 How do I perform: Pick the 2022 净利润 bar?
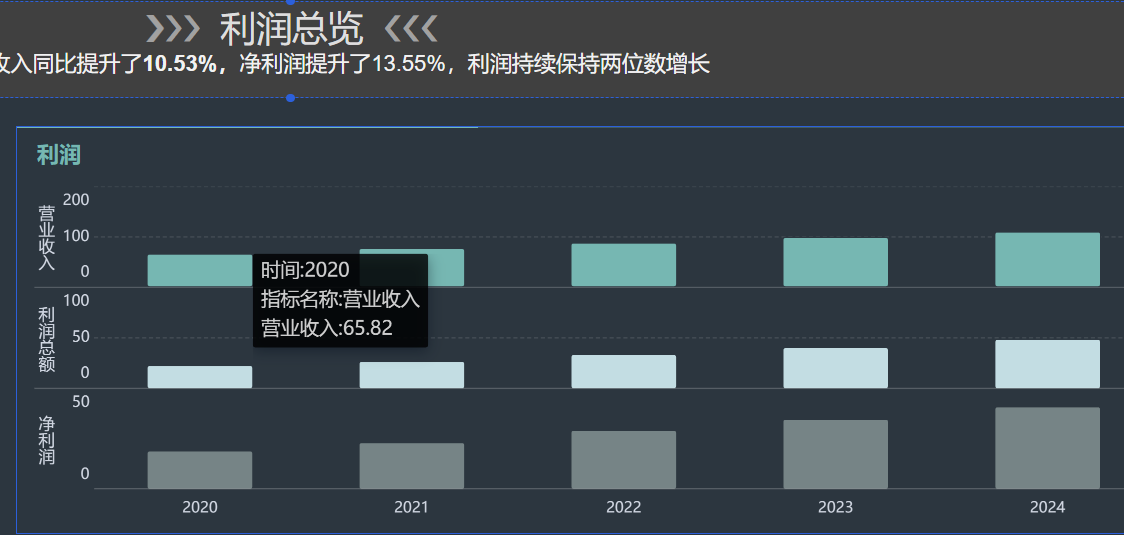tap(624, 460)
